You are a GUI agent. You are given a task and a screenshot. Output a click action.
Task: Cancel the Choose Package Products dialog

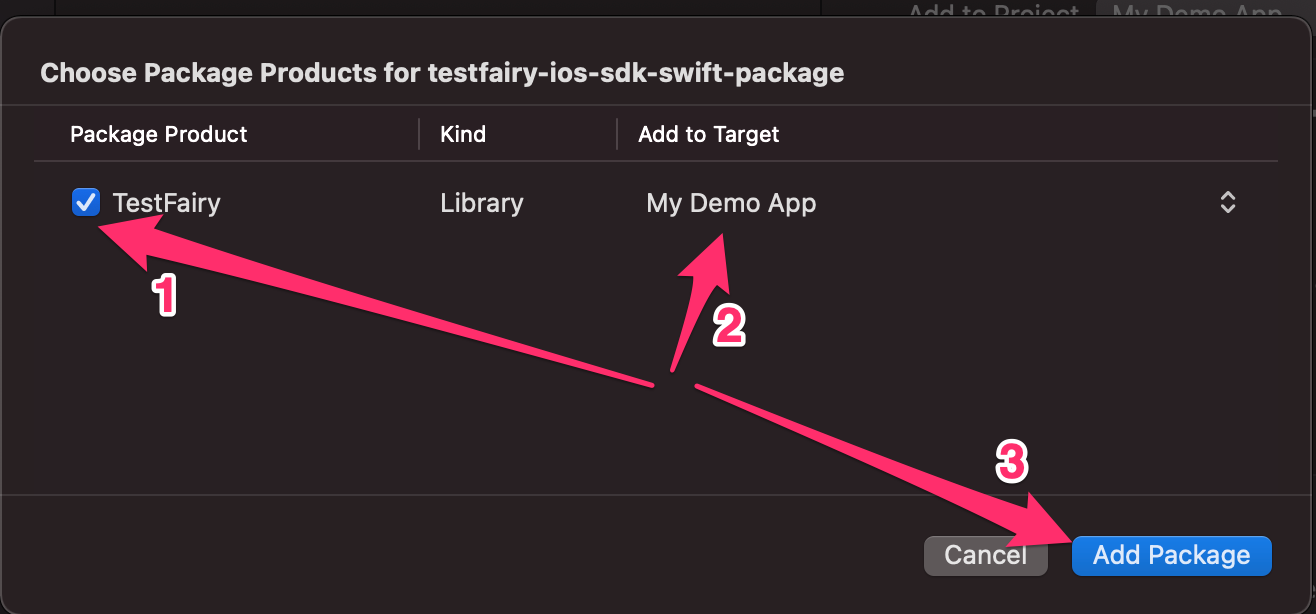[985, 556]
